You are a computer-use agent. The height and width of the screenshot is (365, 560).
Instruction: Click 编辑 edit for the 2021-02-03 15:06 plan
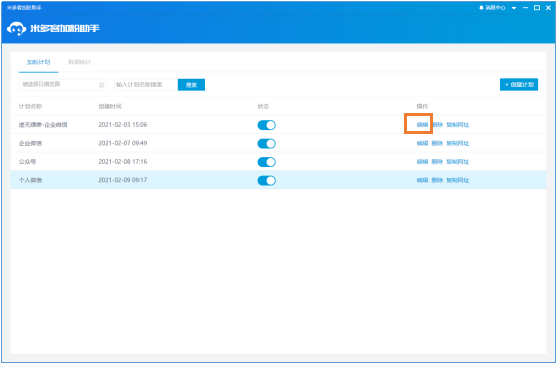coord(422,125)
